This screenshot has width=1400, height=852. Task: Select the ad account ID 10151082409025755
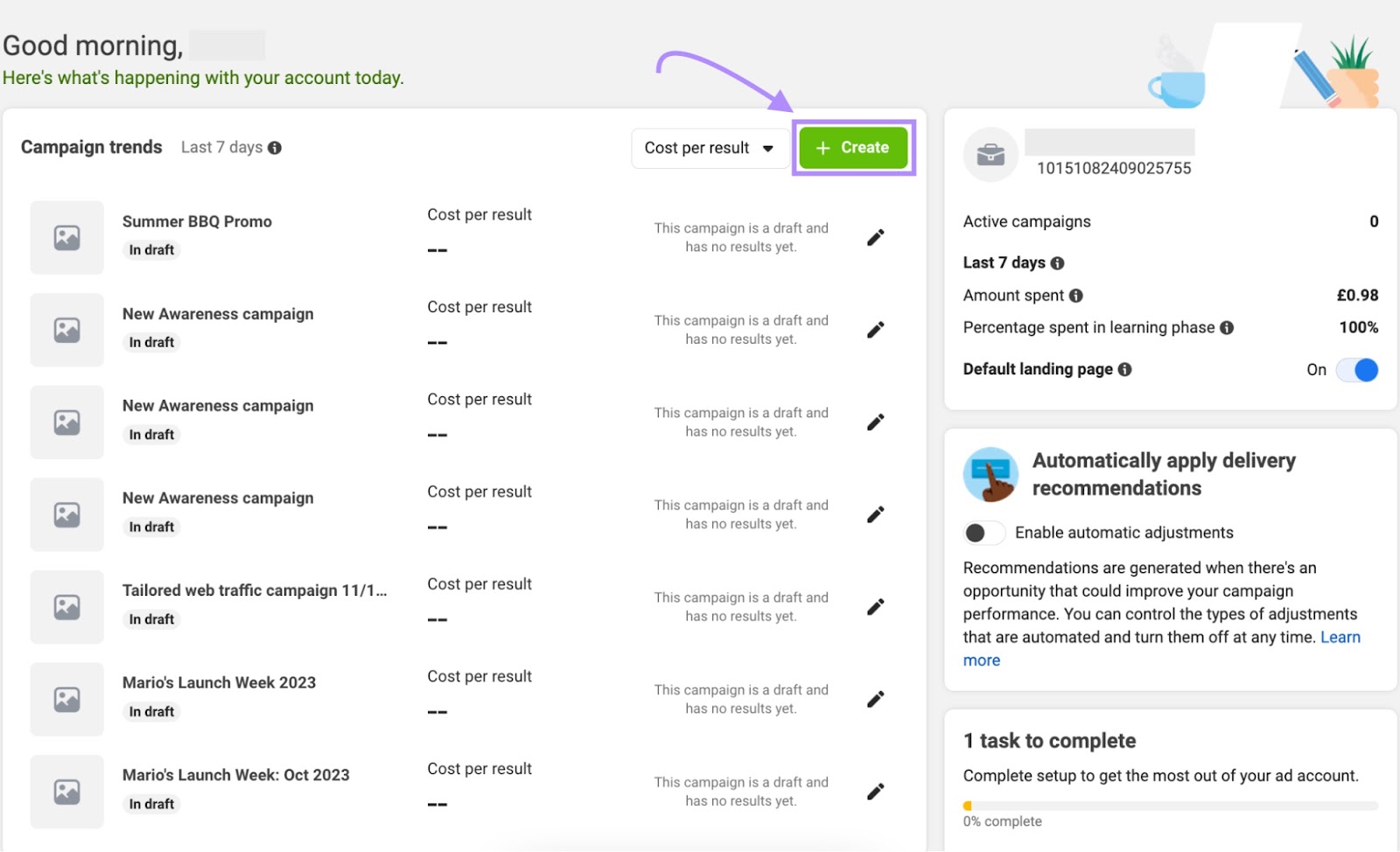tap(1113, 168)
